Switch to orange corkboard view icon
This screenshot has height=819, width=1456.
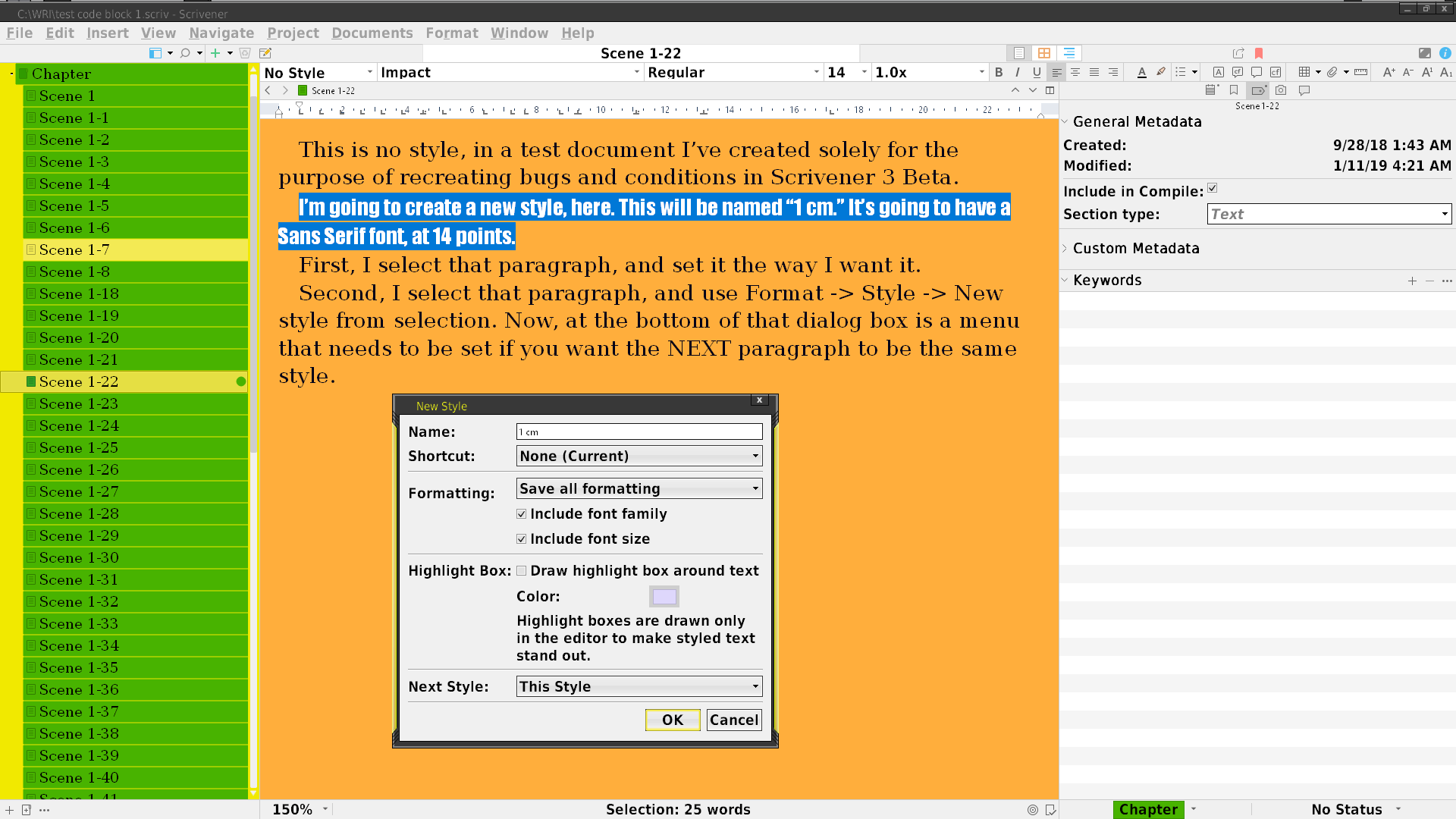[x=1044, y=53]
